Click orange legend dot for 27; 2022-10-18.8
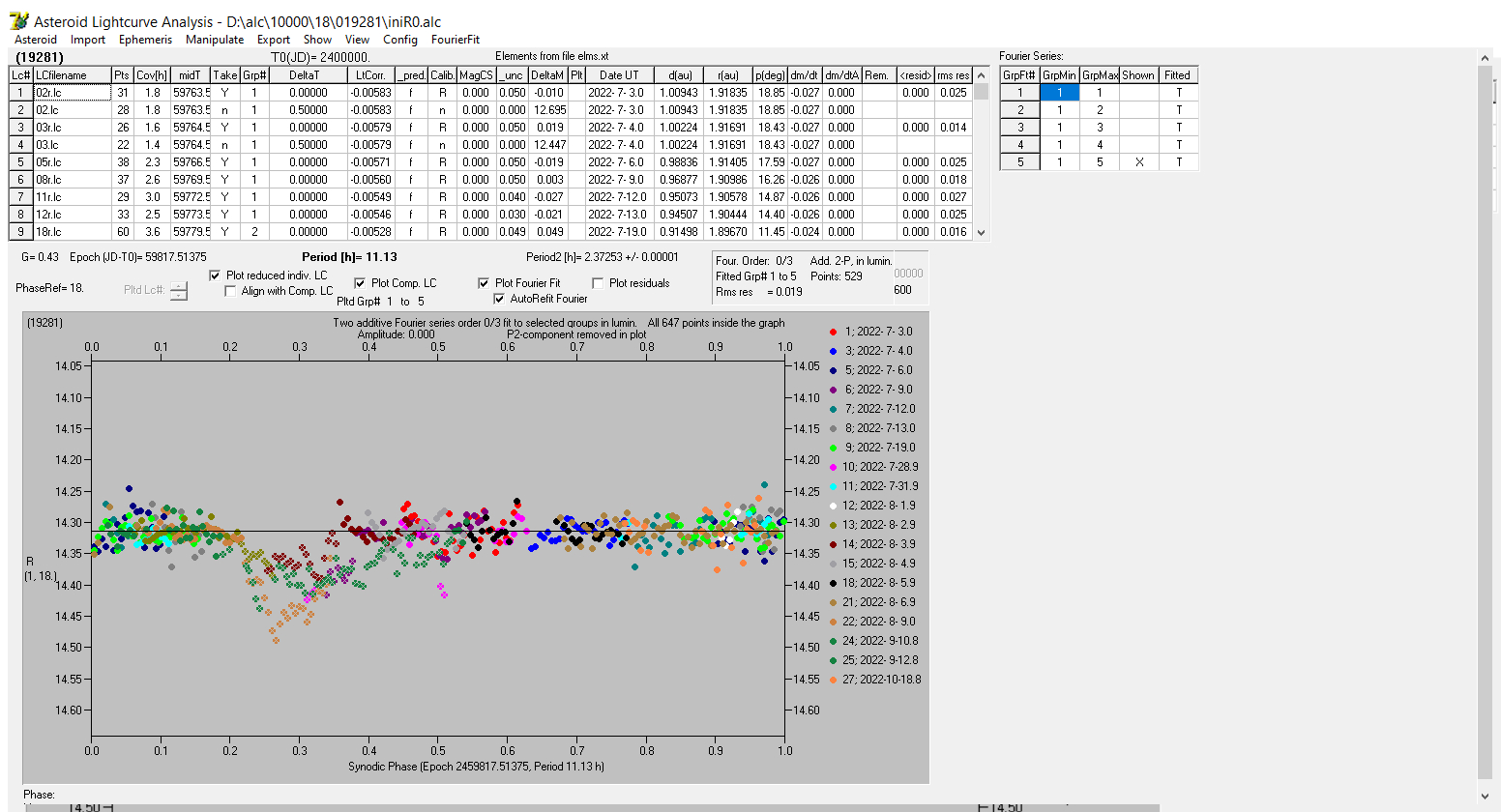The image size is (1501, 812). (x=833, y=680)
